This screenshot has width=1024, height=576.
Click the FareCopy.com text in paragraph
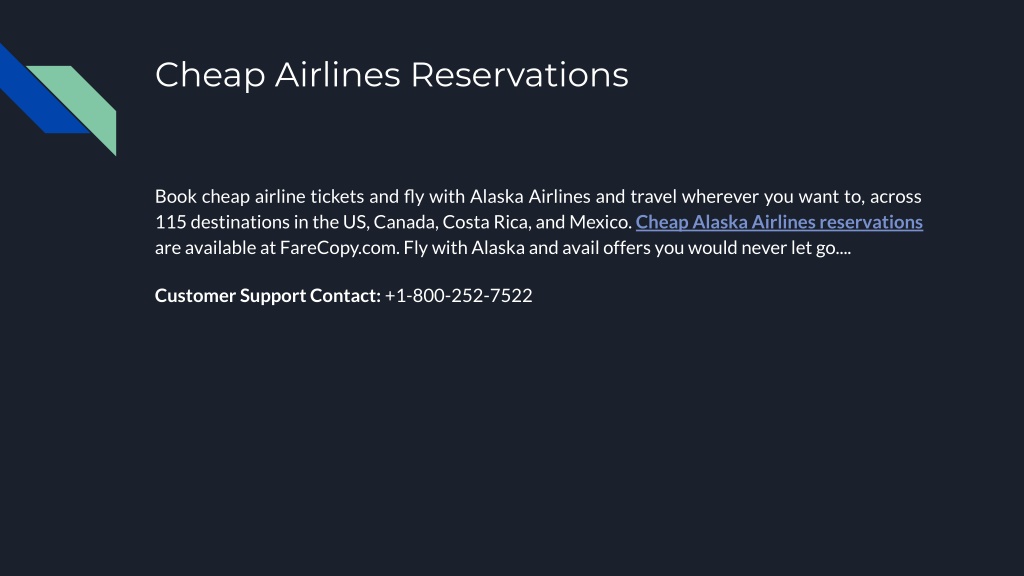[x=339, y=249]
